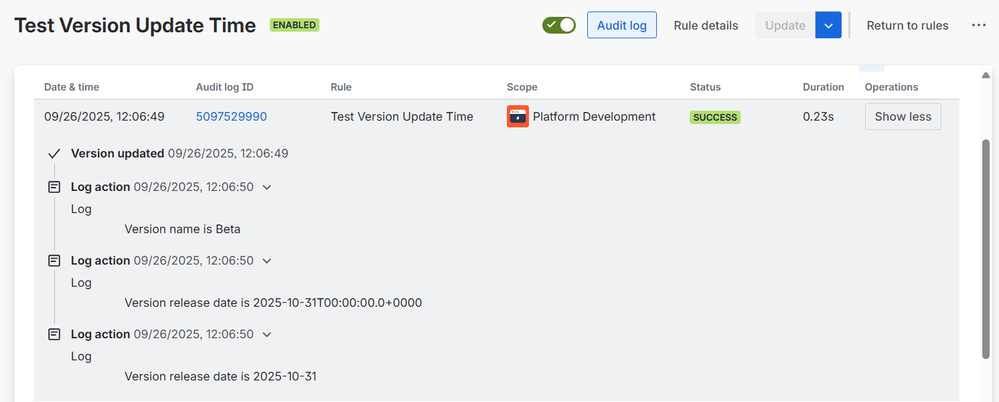Collapse the first Log action chevron
The height and width of the screenshot is (402, 999).
(x=266, y=187)
